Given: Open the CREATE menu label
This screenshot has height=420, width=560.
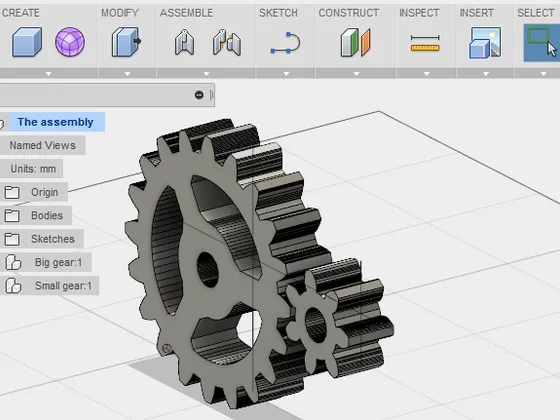Looking at the screenshot, I should tap(21, 13).
